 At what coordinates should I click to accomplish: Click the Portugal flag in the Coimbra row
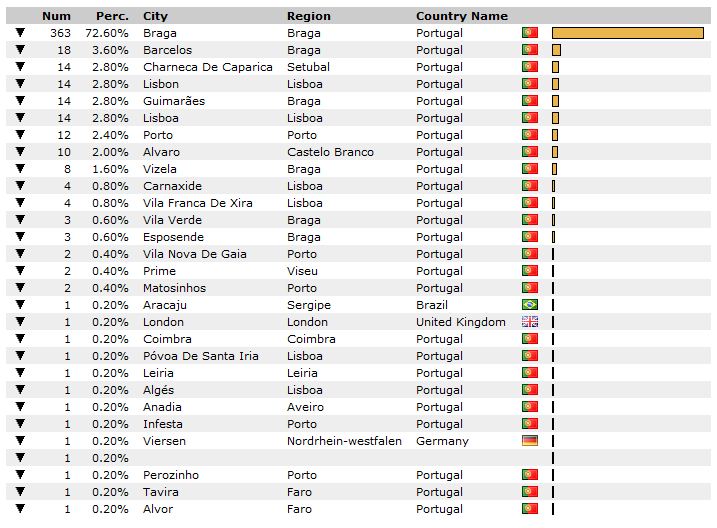pos(530,339)
